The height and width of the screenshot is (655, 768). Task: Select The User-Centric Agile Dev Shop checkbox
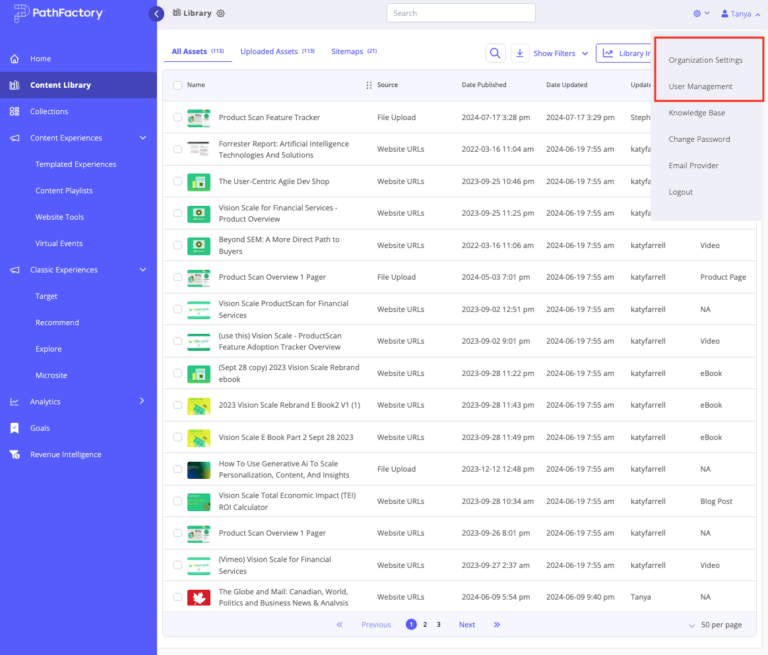click(x=177, y=181)
